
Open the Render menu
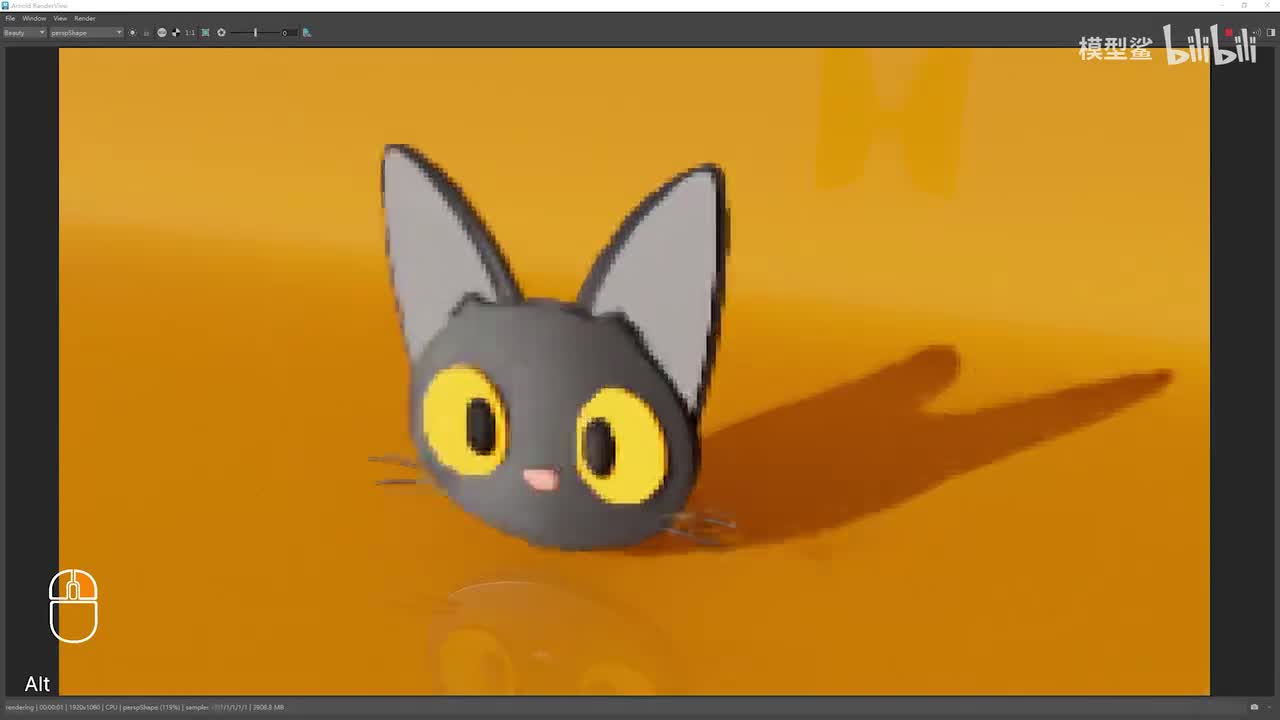pyautogui.click(x=85, y=18)
